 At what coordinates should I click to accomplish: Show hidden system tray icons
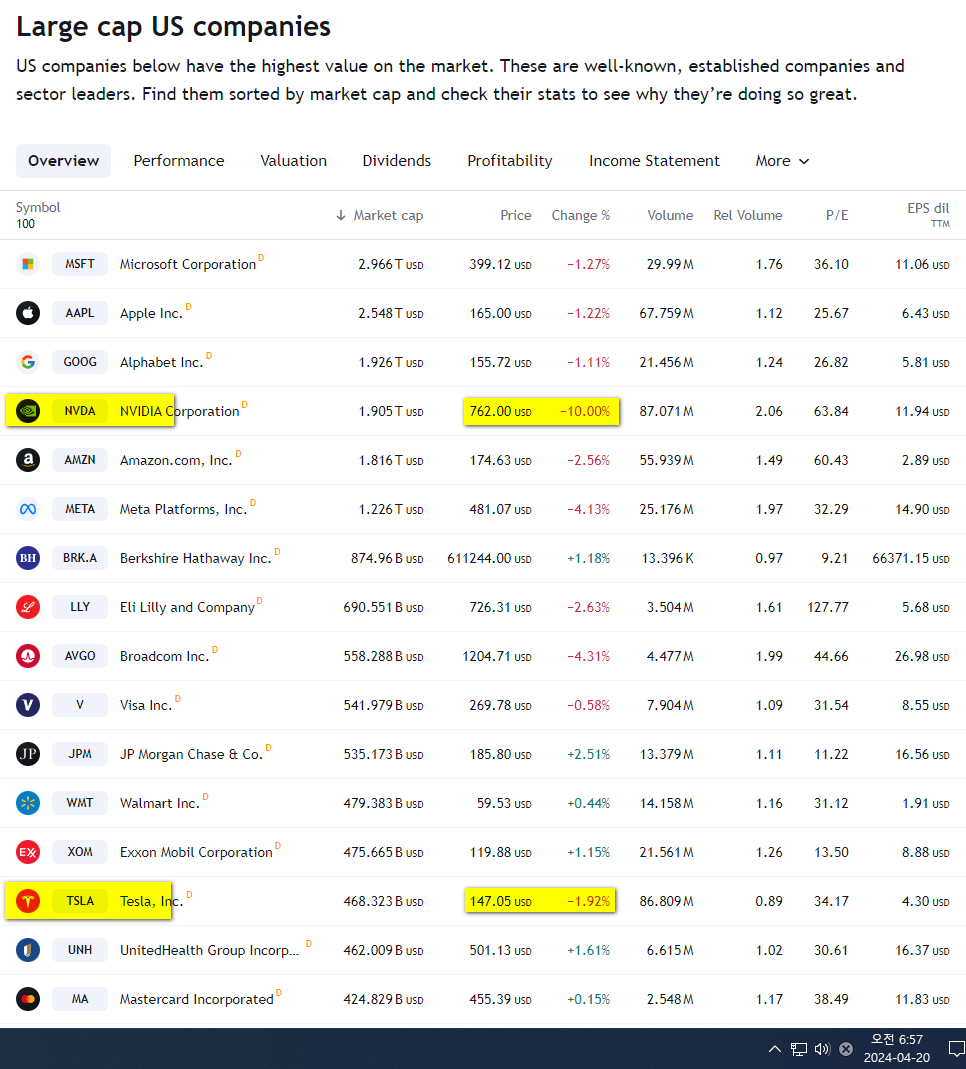(775, 1049)
